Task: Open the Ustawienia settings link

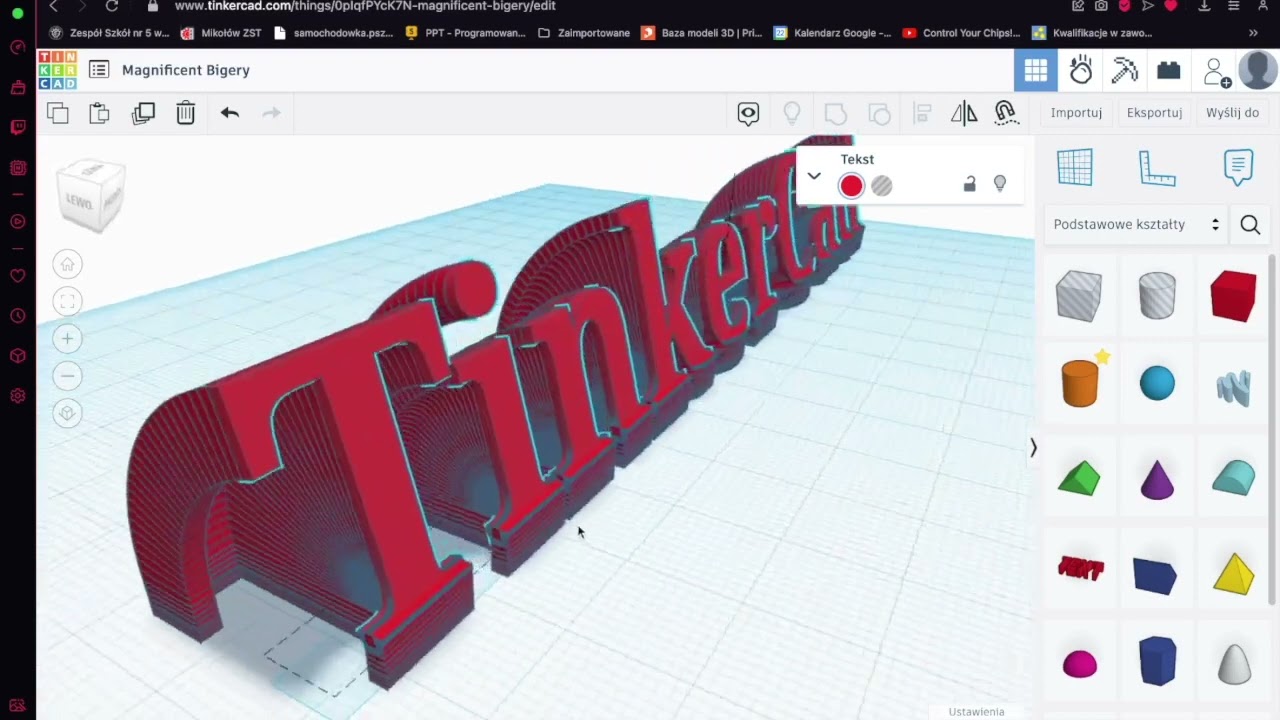Action: click(x=976, y=711)
